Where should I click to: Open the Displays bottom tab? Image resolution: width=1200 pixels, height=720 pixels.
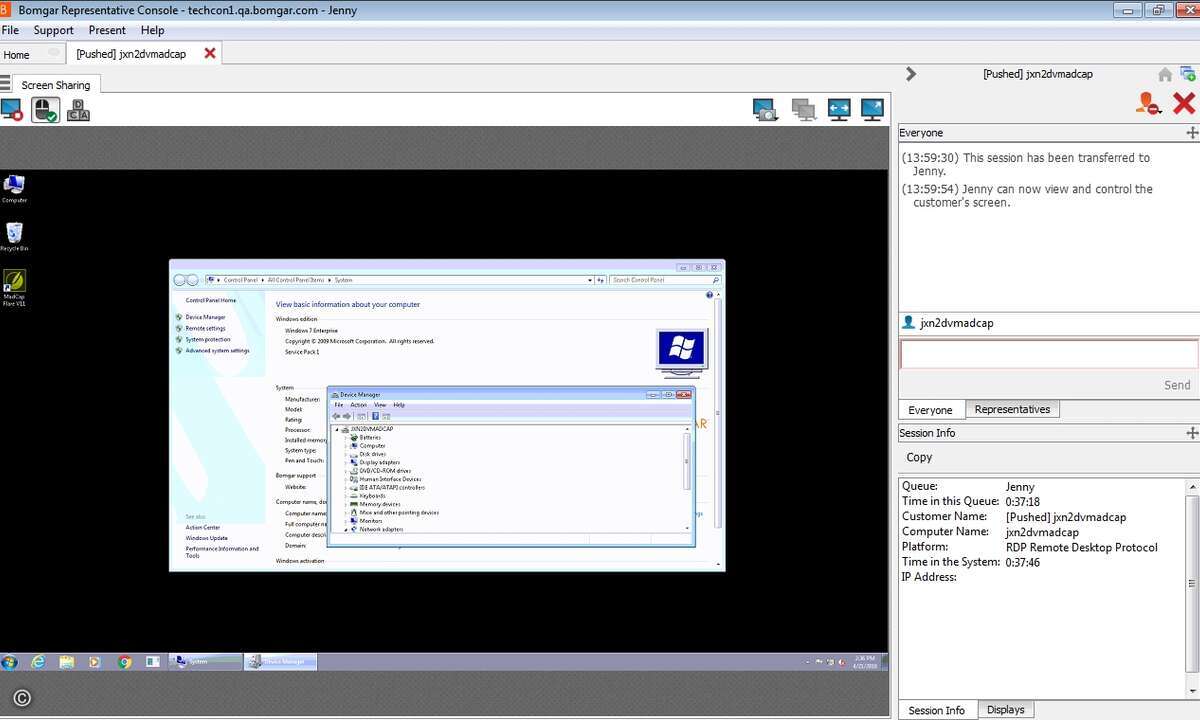click(1005, 710)
